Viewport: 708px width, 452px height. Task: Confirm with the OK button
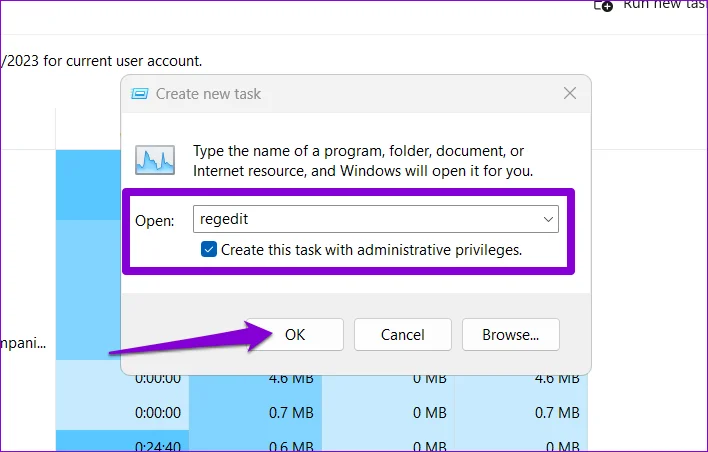(295, 335)
